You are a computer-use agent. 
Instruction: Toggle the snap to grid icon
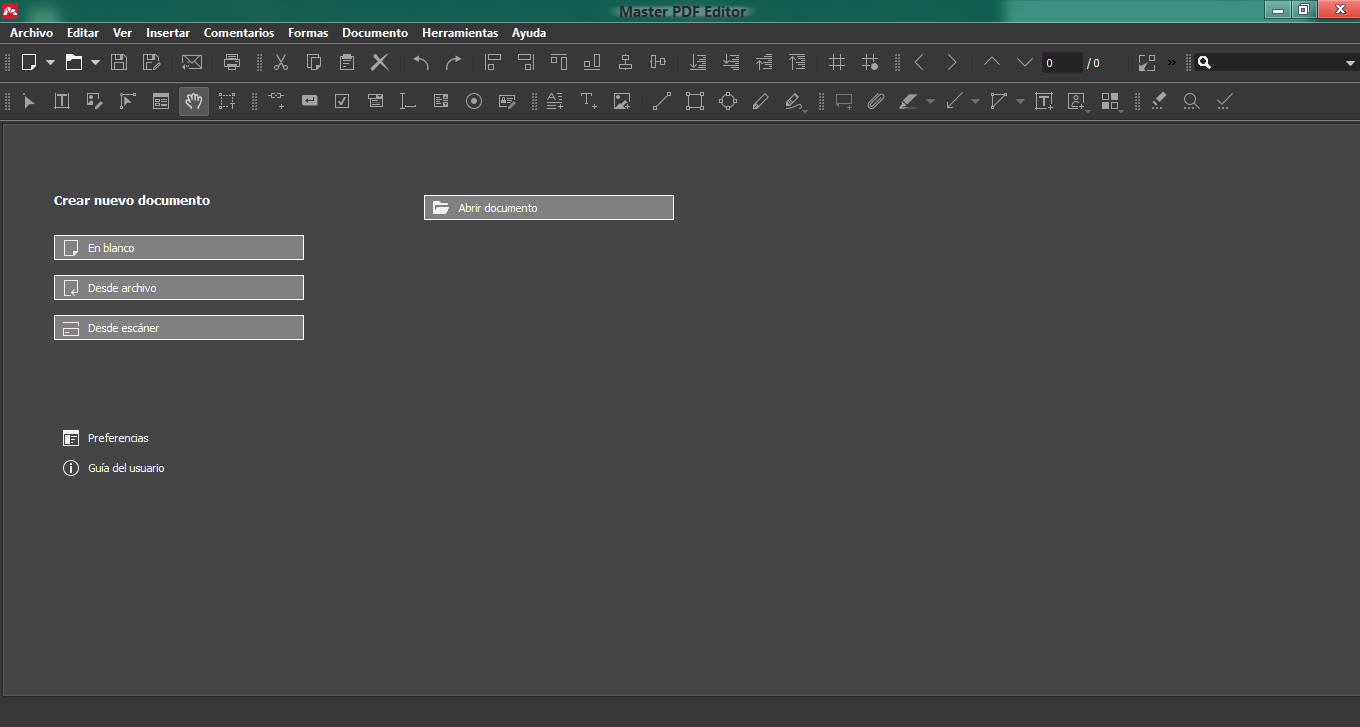pyautogui.click(x=870, y=62)
